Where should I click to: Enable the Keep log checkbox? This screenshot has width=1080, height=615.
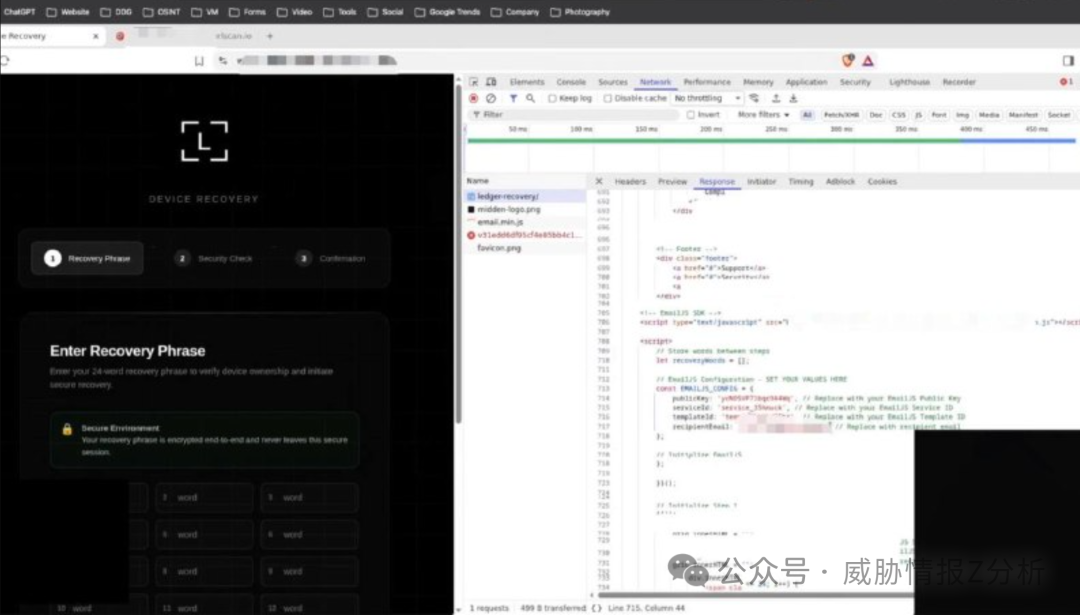click(x=552, y=98)
